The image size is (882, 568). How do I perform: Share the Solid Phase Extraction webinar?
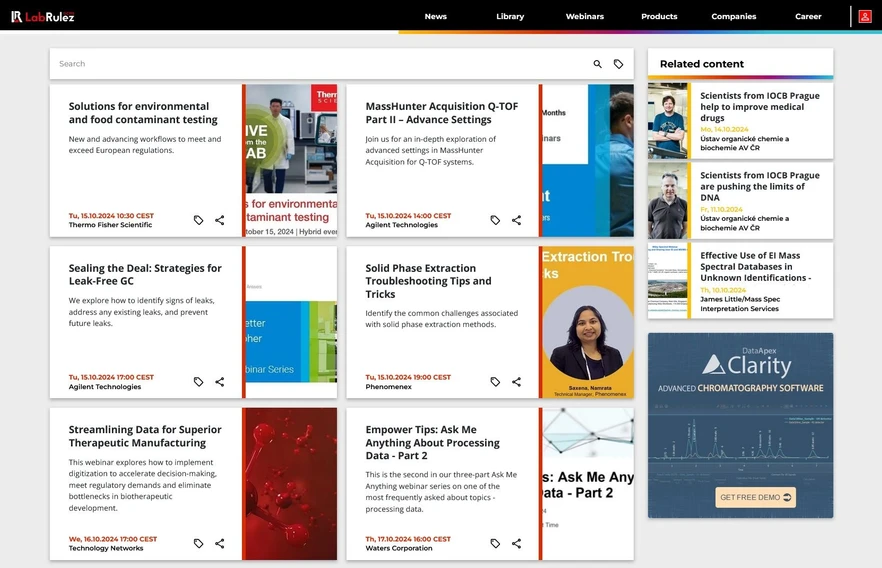516,382
